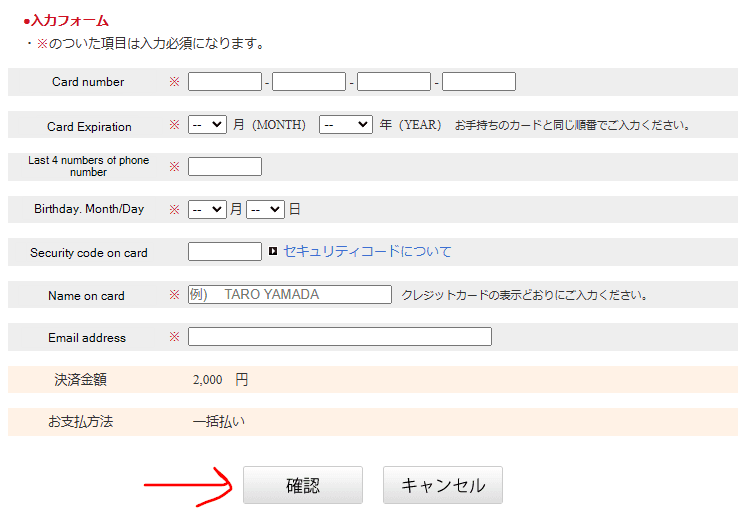The image size is (747, 517).
Task: Click the 確認 confirm button
Action: (x=303, y=486)
